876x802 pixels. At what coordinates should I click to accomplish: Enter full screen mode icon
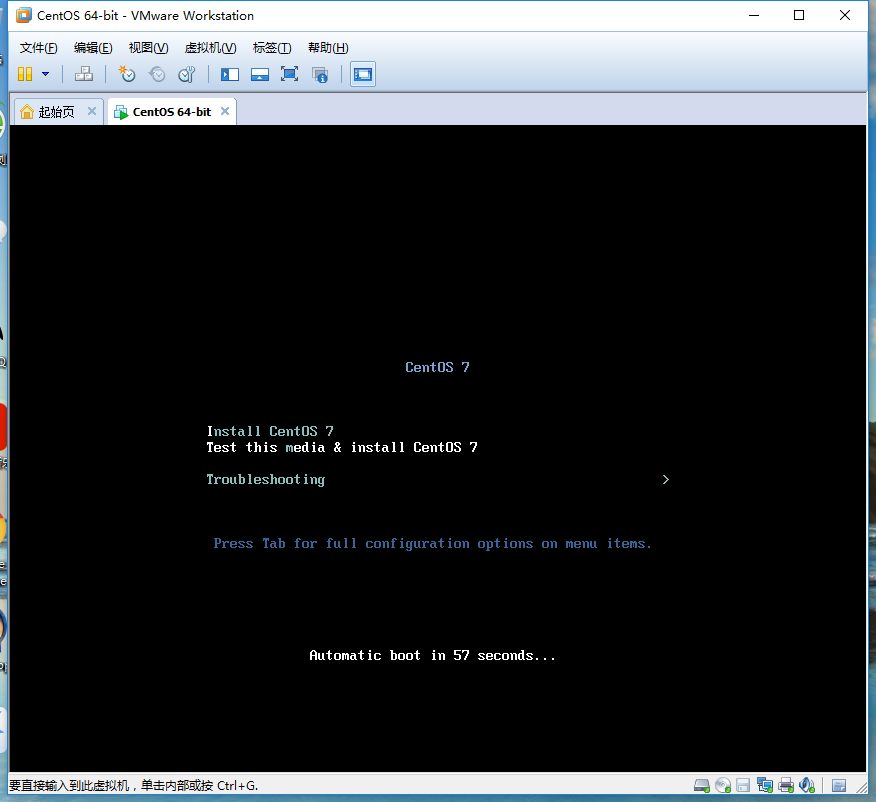(289, 74)
